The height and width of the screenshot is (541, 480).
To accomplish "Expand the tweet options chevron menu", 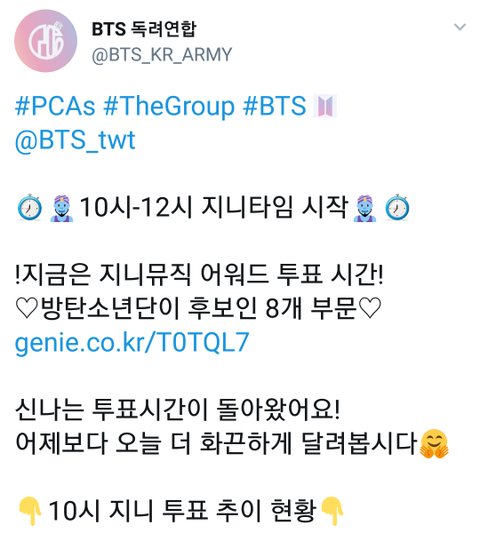I will [460, 27].
